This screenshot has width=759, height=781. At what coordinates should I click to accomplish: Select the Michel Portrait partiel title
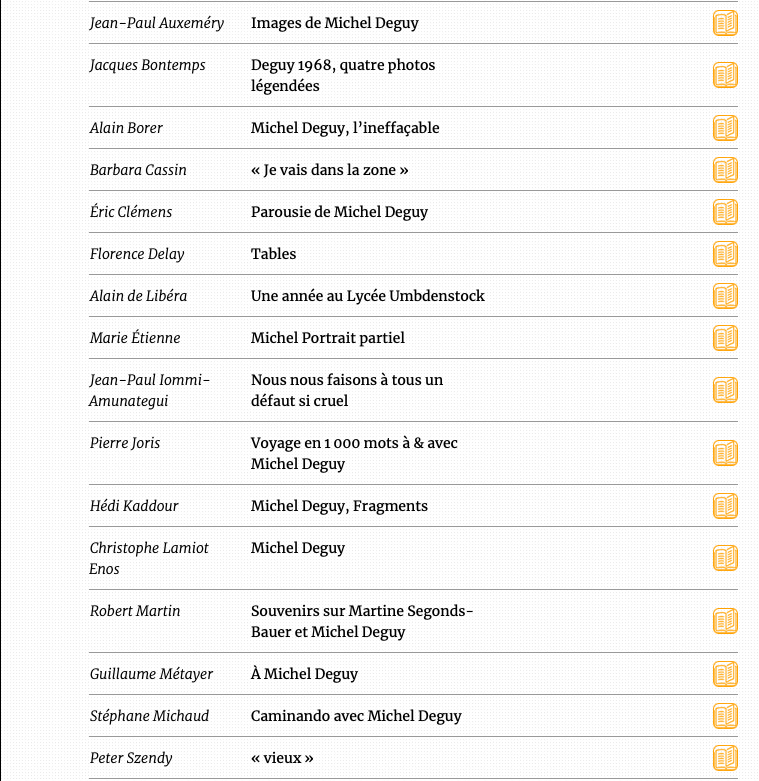(327, 338)
